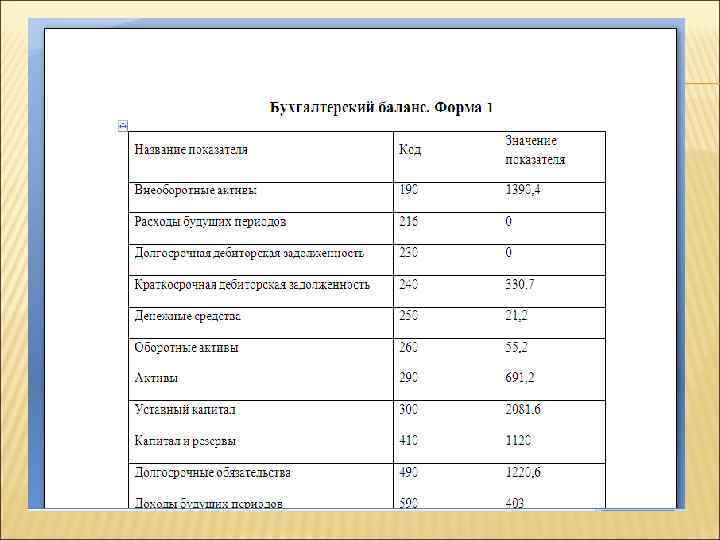Click value cell '1390,4'
Viewport: 720px width, 540px height.
coord(523,190)
